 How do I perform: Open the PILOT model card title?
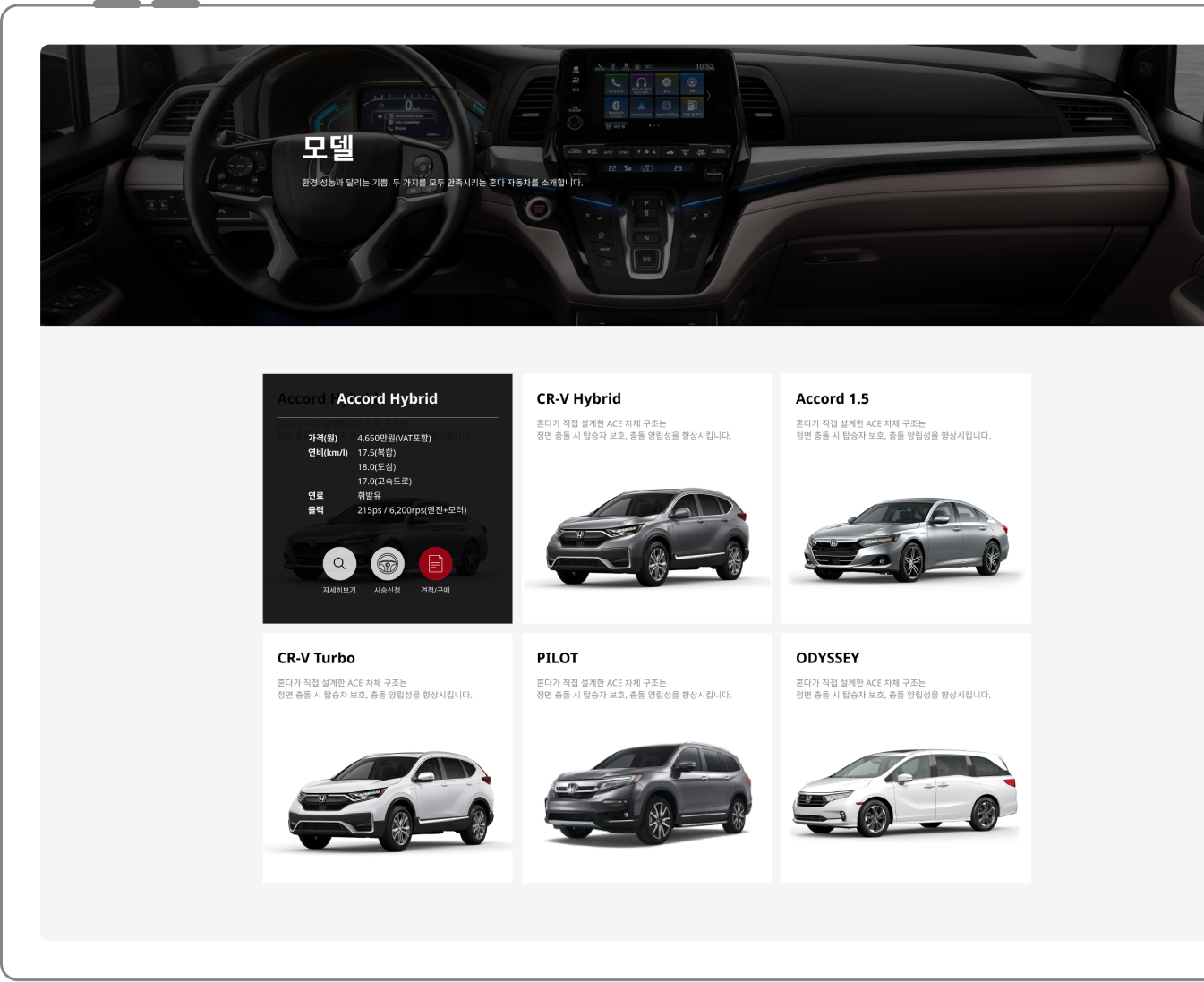coord(558,658)
